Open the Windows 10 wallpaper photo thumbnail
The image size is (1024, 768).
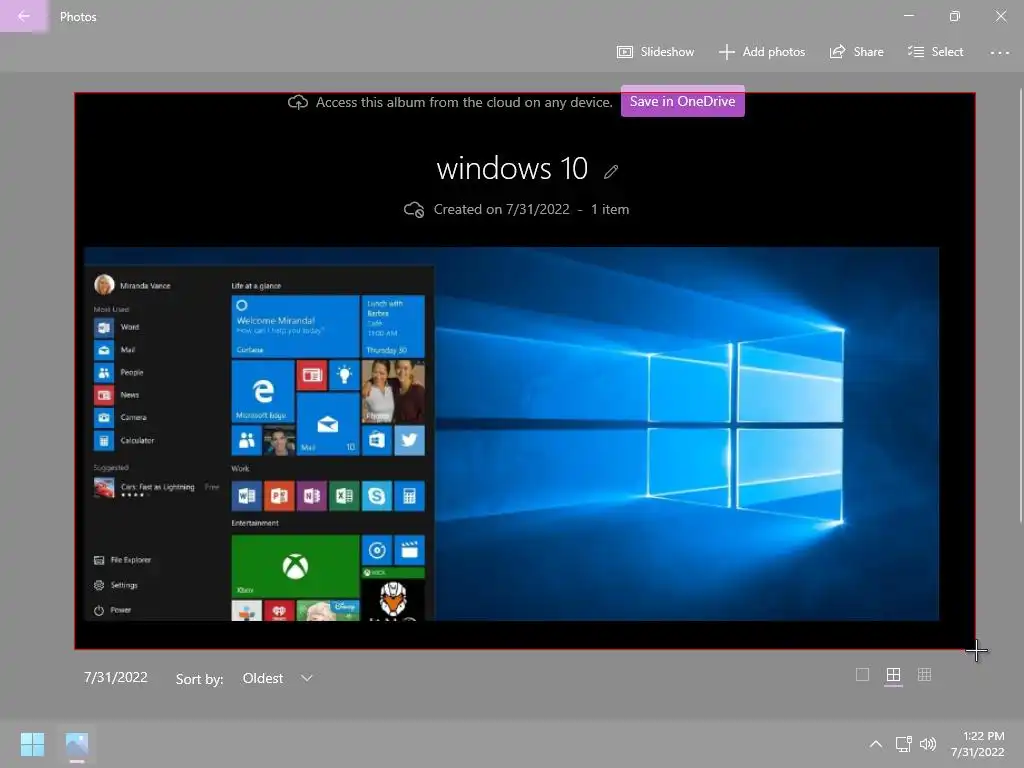(x=511, y=434)
